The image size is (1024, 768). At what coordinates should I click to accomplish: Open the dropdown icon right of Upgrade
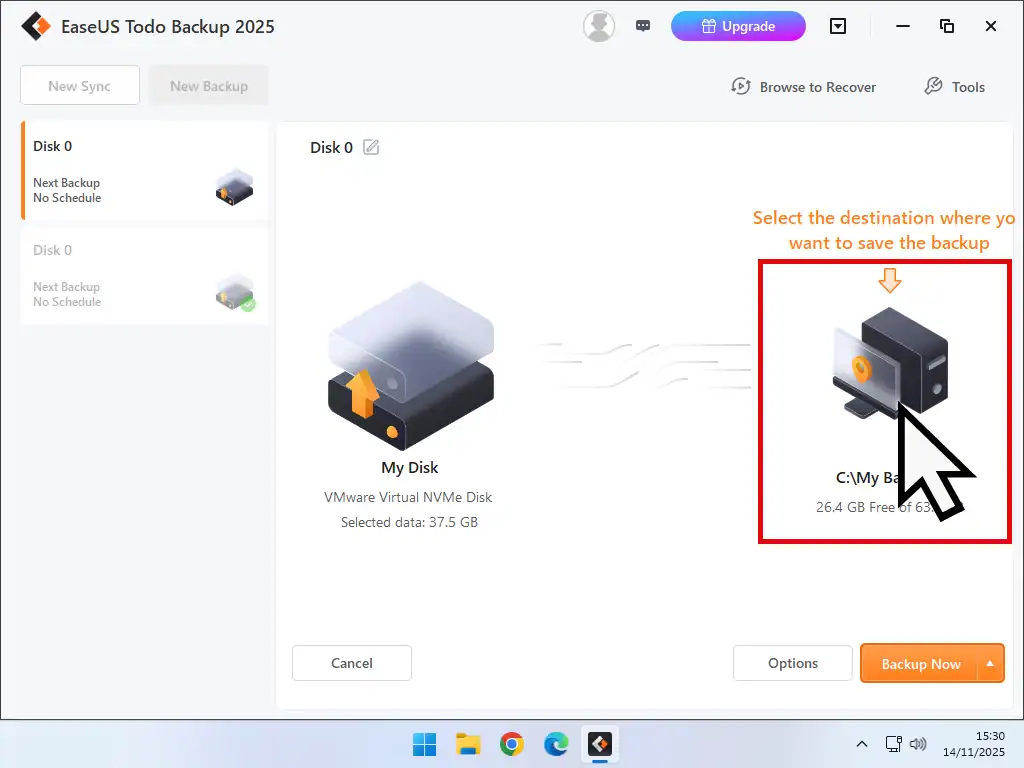pos(838,26)
